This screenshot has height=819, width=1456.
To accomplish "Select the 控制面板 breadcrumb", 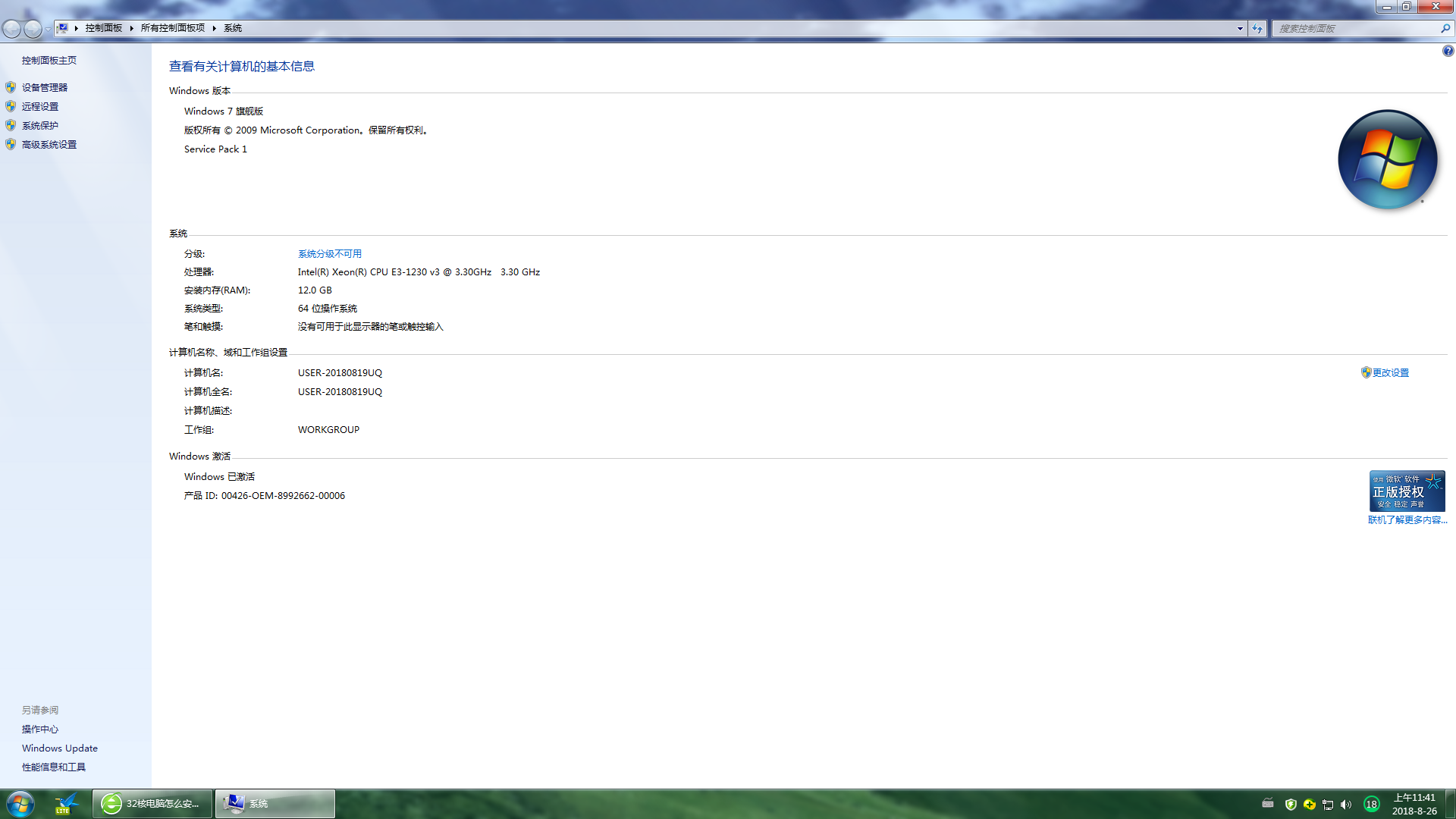I will pyautogui.click(x=104, y=28).
